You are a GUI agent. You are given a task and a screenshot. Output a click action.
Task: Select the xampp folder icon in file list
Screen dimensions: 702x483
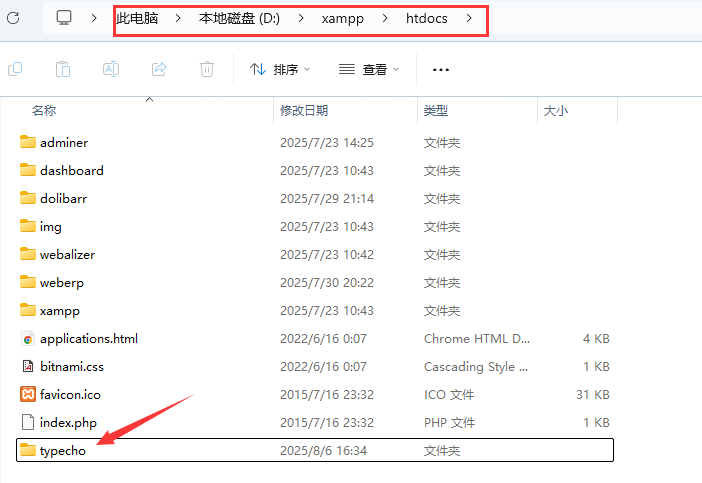tap(28, 310)
